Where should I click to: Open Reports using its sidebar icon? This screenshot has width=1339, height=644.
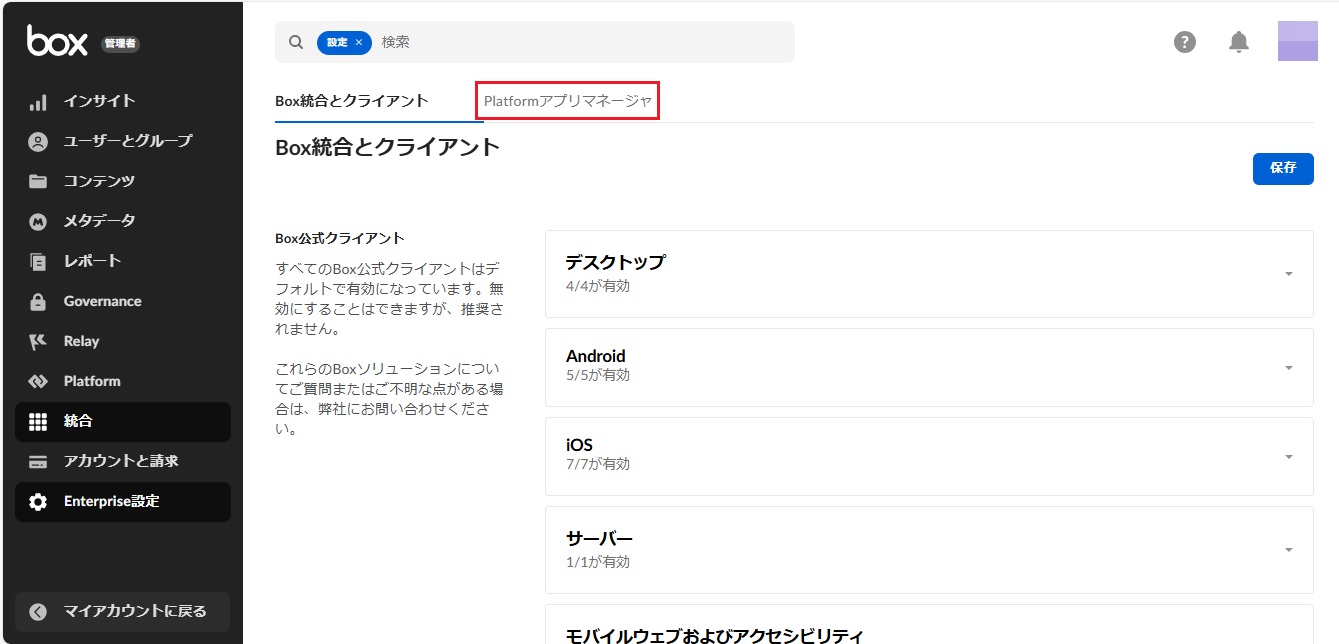(38, 262)
